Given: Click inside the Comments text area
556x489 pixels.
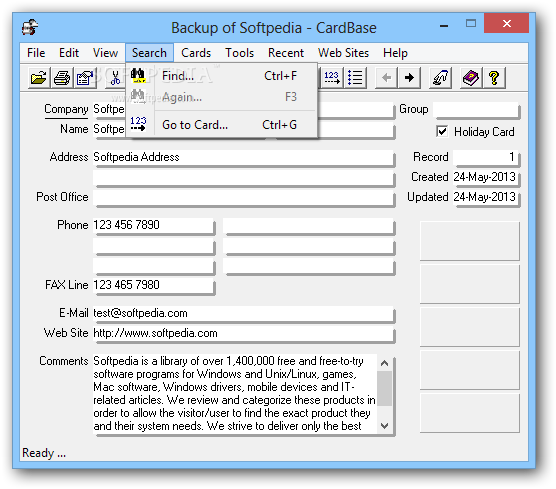Looking at the screenshot, I should pyautogui.click(x=235, y=393).
